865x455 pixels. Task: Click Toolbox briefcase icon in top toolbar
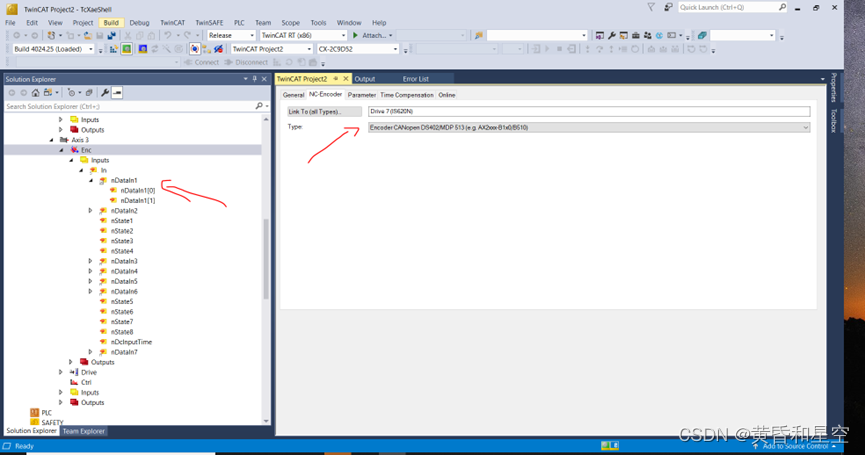click(636, 35)
